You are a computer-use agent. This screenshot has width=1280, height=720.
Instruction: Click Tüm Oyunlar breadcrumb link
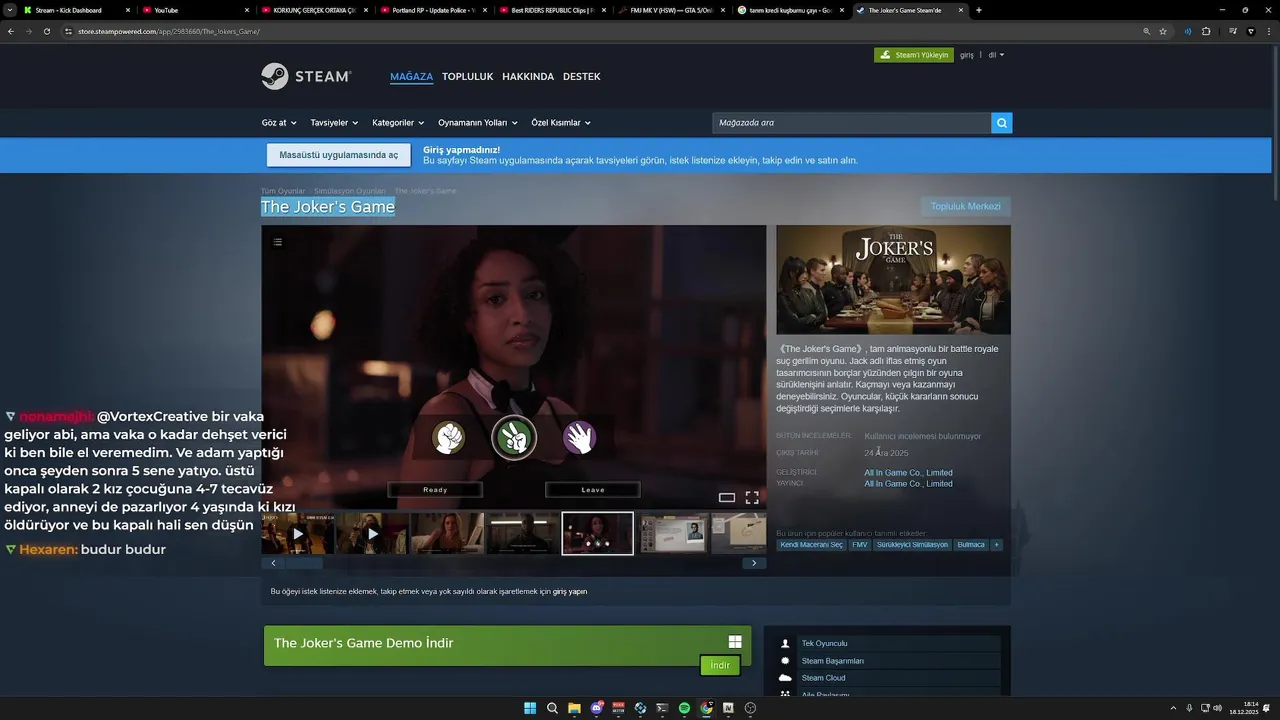pyautogui.click(x=283, y=191)
